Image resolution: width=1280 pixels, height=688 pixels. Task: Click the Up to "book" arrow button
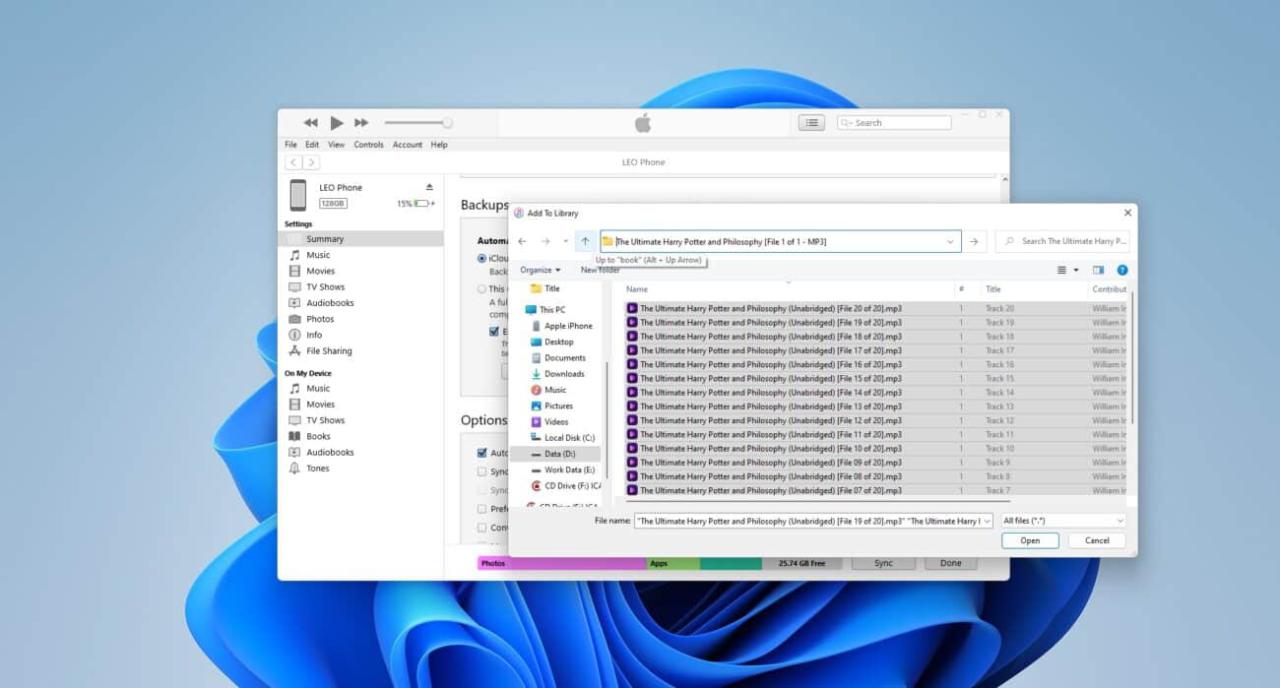585,241
